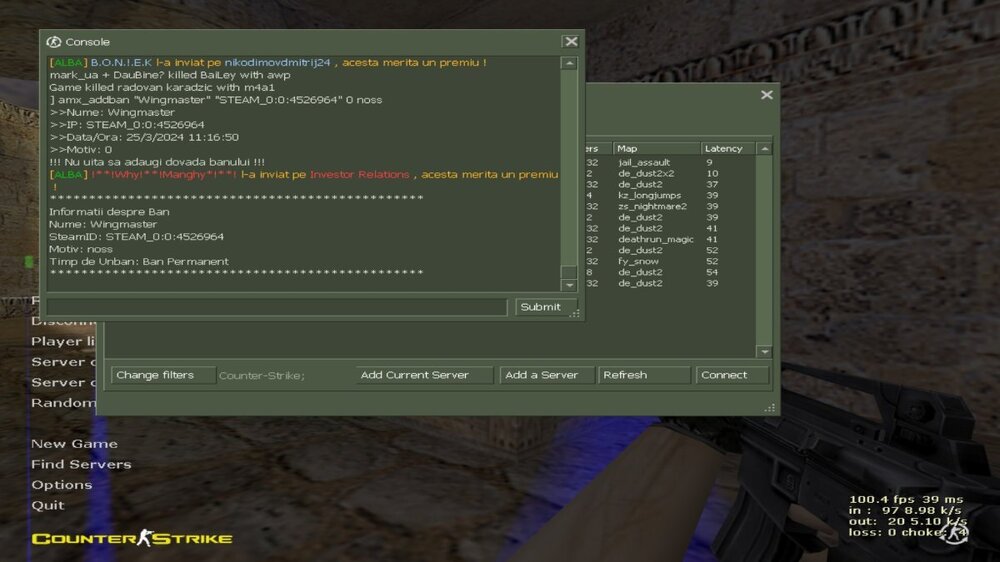Hit Refresh in the server browser
Image resolution: width=1000 pixels, height=562 pixels.
click(644, 375)
